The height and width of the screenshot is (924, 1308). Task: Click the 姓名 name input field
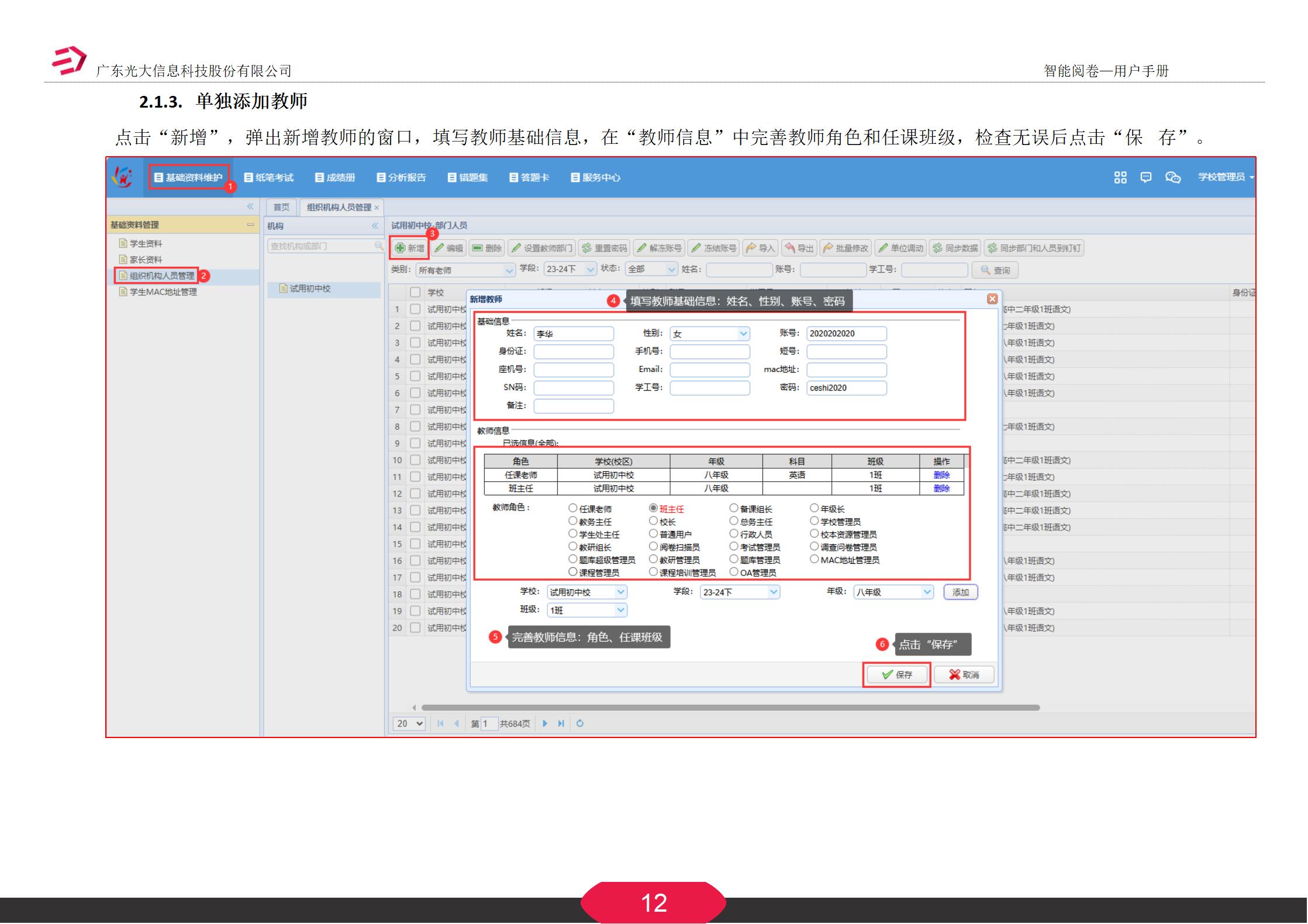[x=573, y=333]
